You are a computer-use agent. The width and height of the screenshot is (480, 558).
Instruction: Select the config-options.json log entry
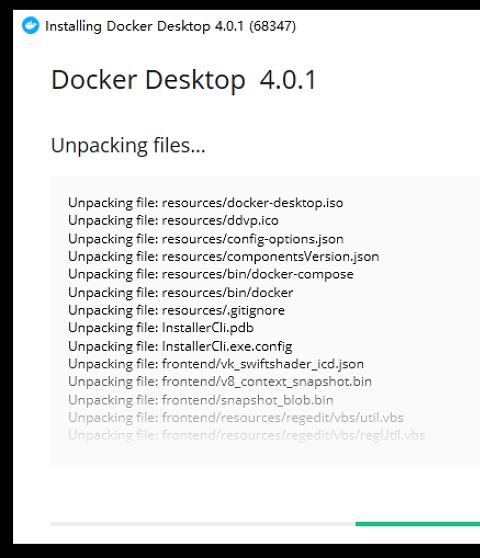pyautogui.click(x=206, y=239)
